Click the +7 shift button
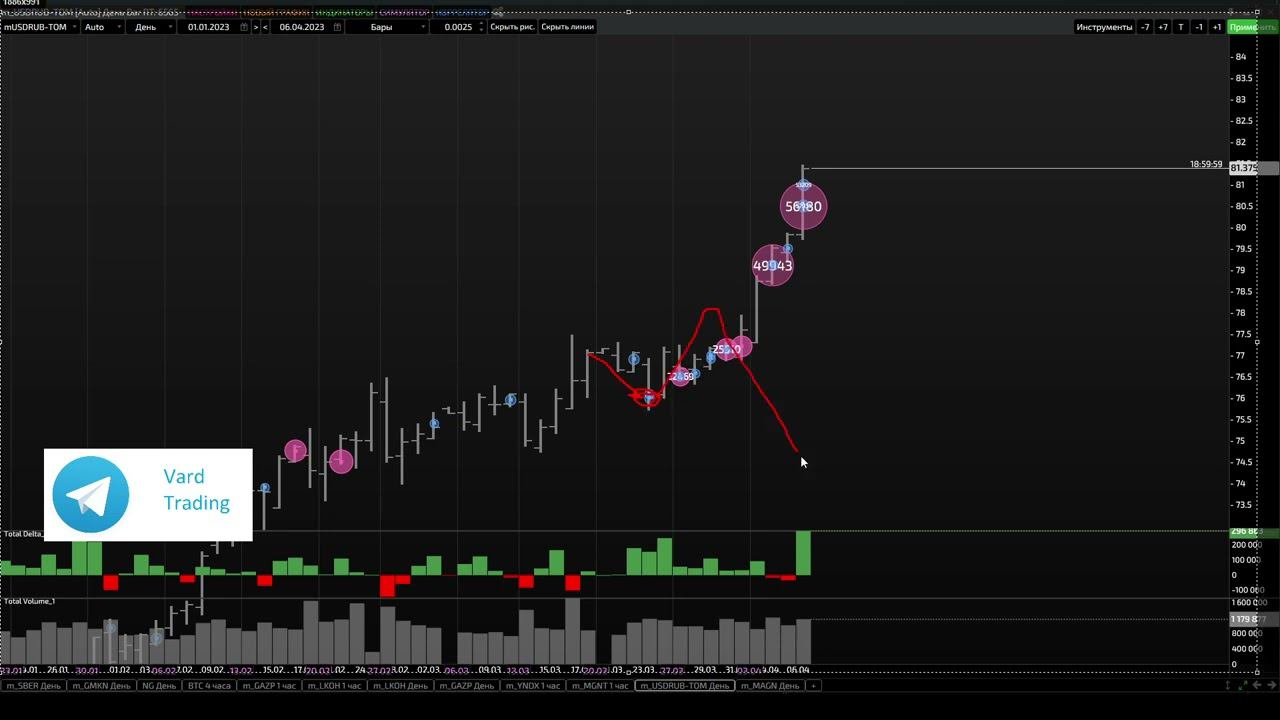The height and width of the screenshot is (720, 1280). point(1163,27)
